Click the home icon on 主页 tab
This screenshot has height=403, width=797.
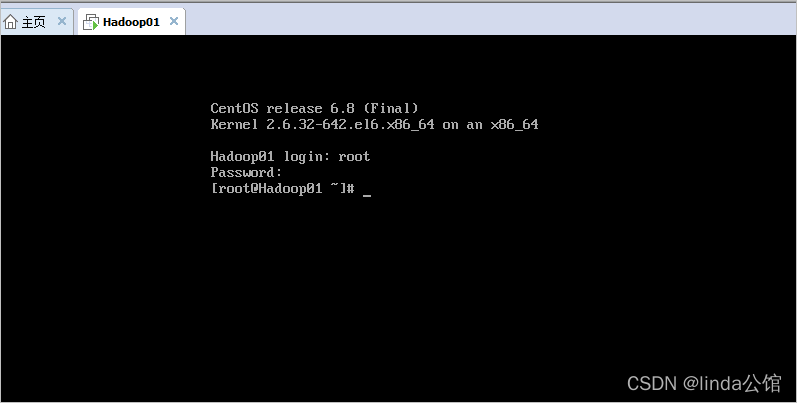click(x=12, y=21)
